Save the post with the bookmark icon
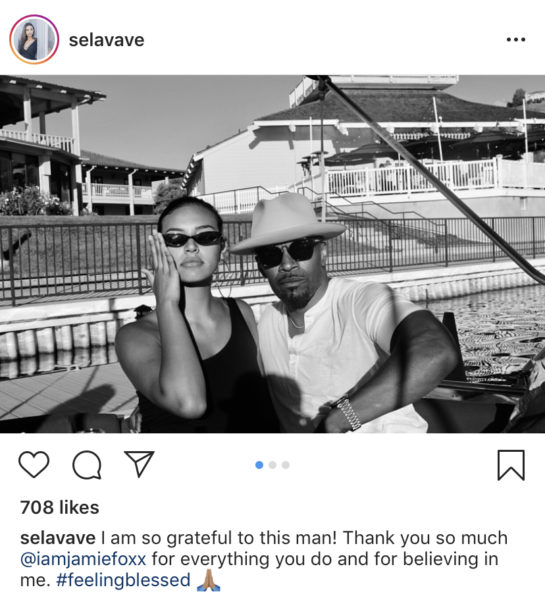545x600 pixels. pos(511,465)
